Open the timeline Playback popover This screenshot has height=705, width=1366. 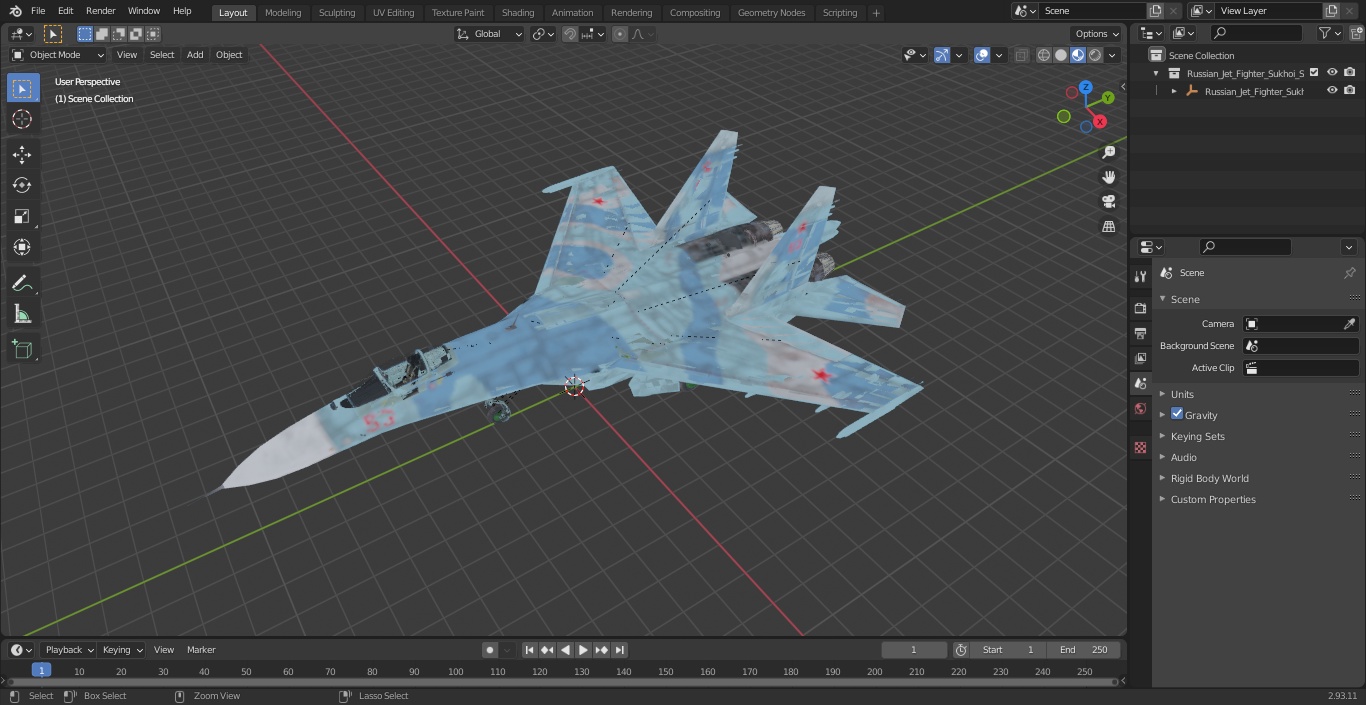(x=69, y=650)
